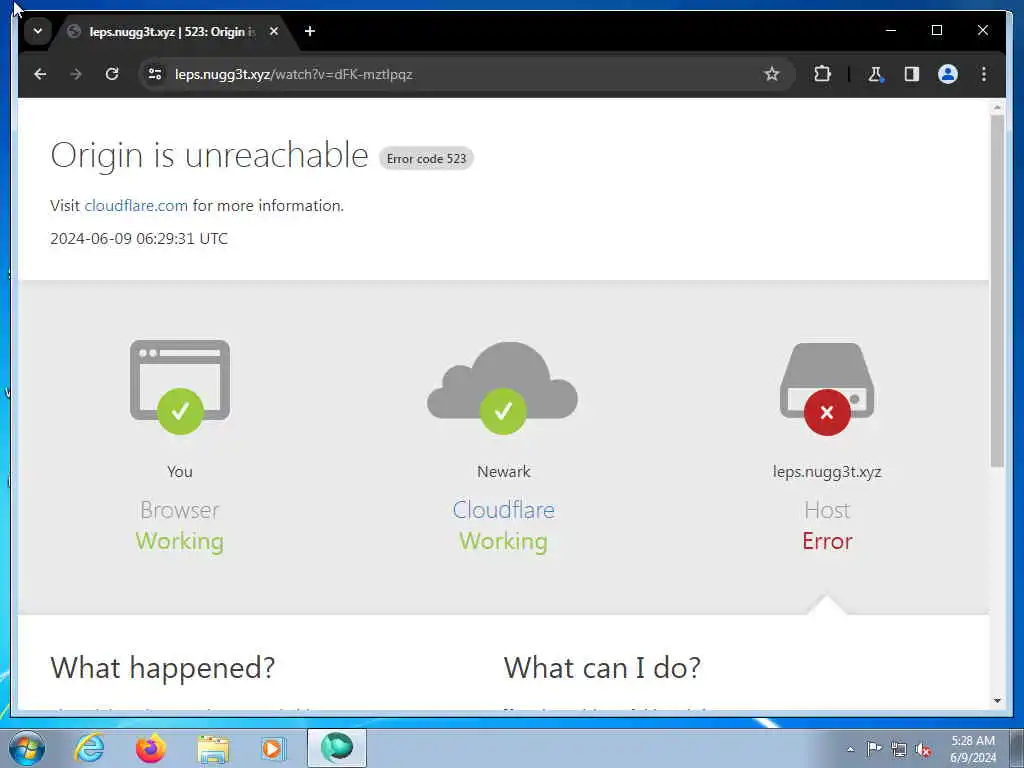This screenshot has width=1024, height=768.
Task: Bookmark this page with the star icon
Action: tap(771, 74)
